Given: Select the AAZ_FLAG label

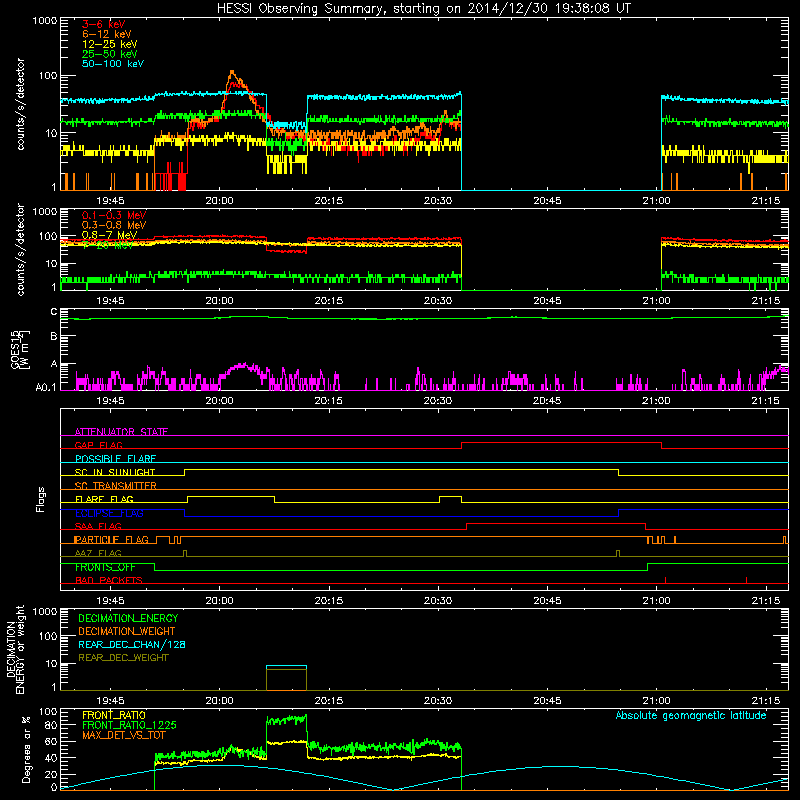Looking at the screenshot, I should (98, 553).
